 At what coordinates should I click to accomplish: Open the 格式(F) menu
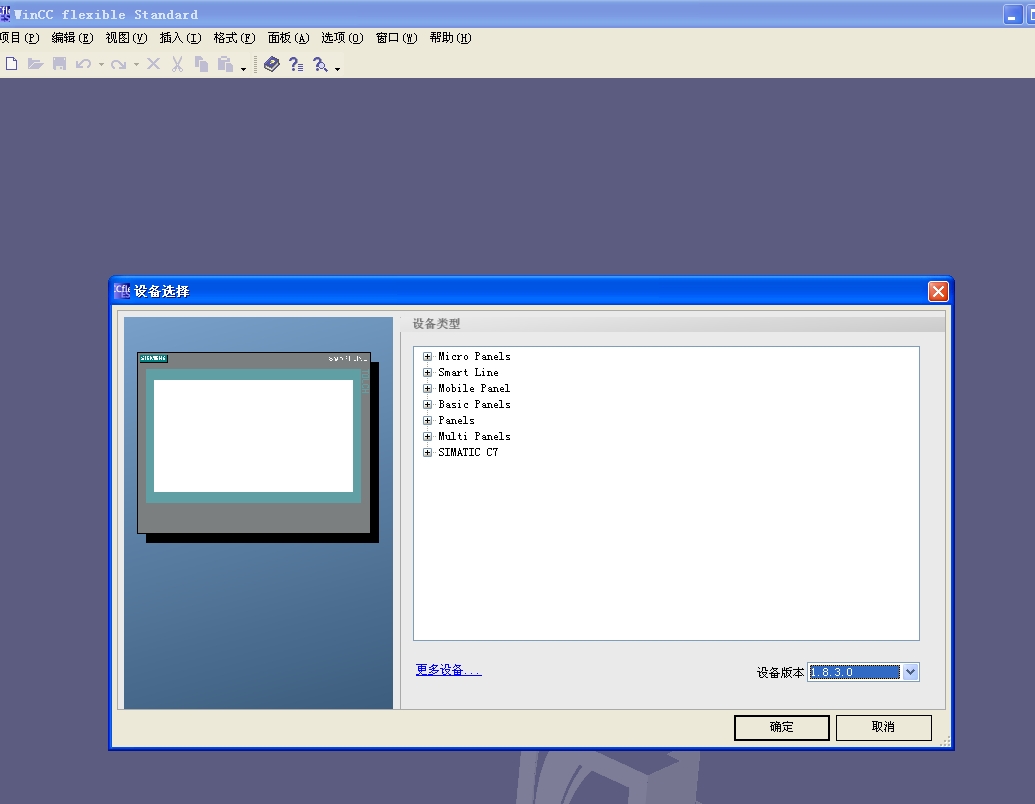coord(234,38)
